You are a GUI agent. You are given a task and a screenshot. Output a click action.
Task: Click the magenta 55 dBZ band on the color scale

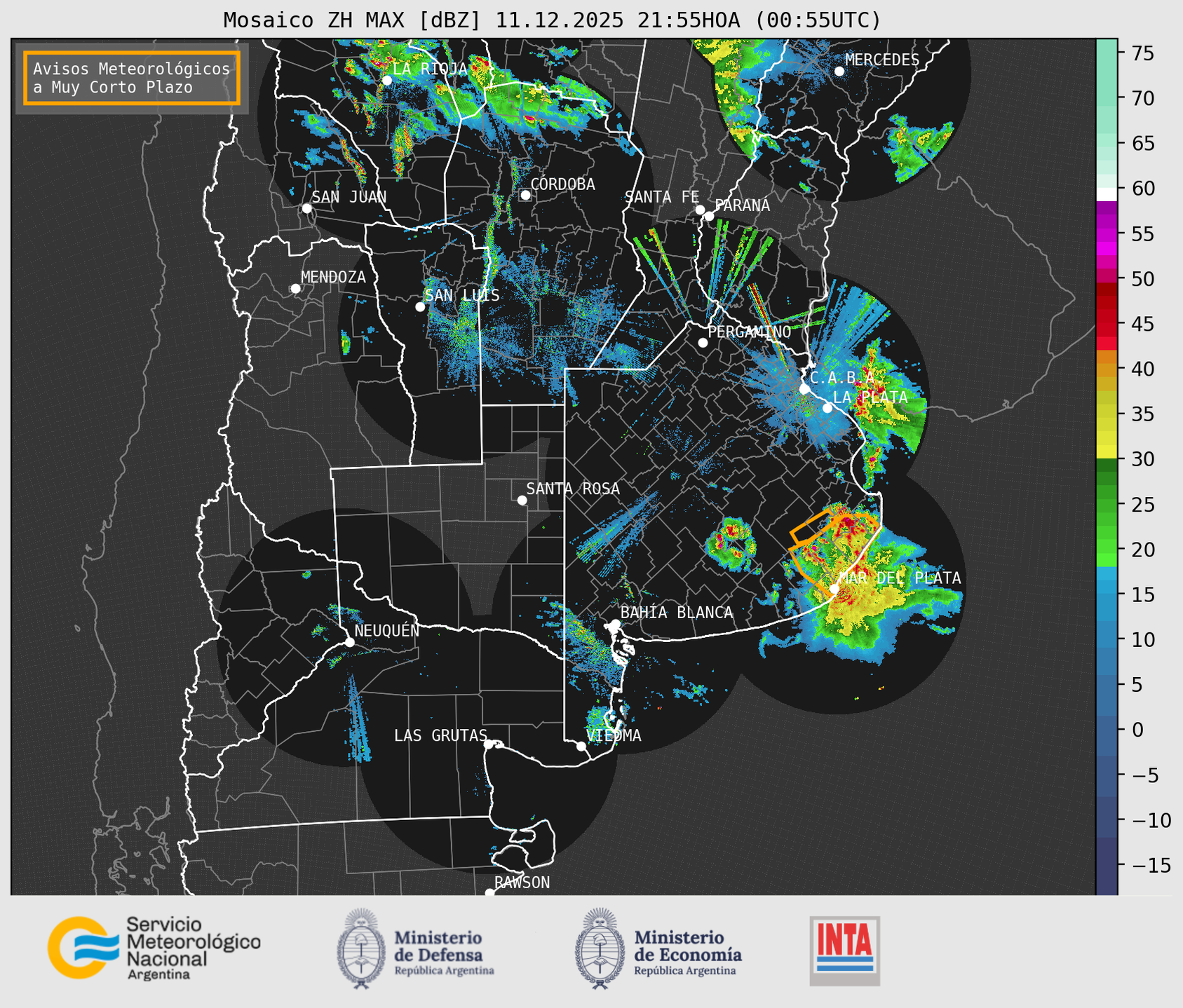pyautogui.click(x=1107, y=233)
